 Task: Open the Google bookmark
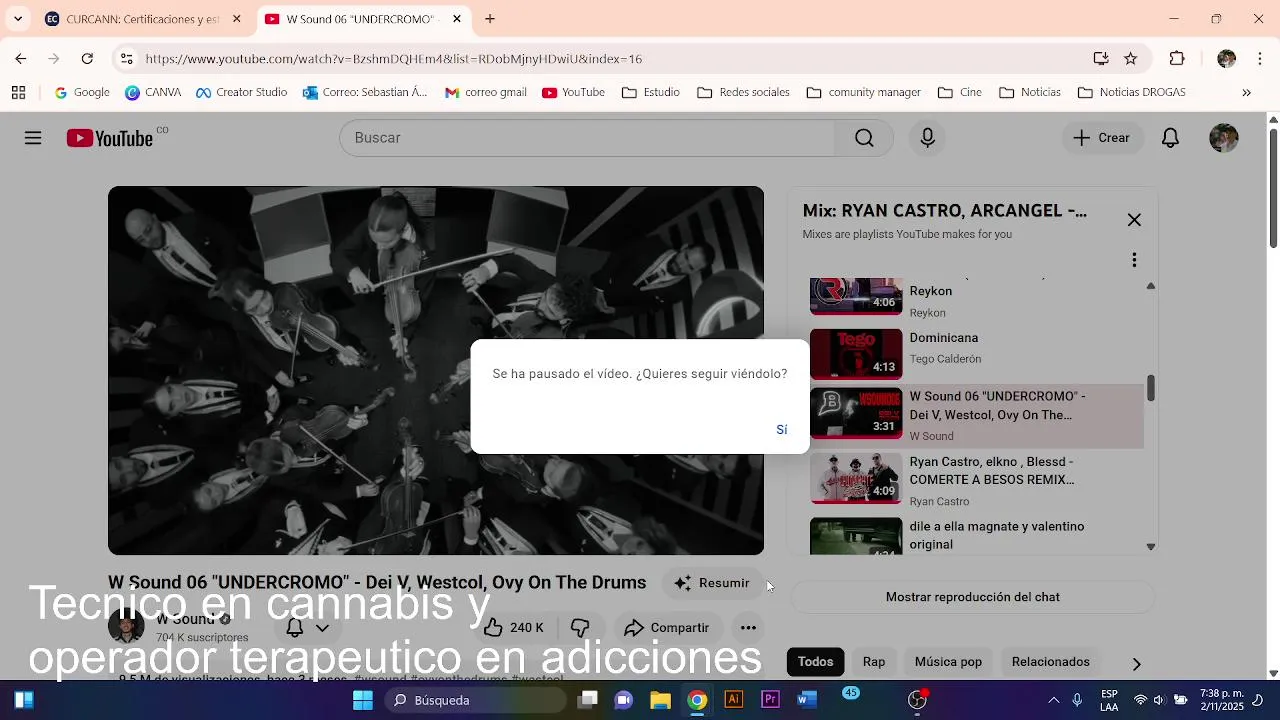coord(82,93)
